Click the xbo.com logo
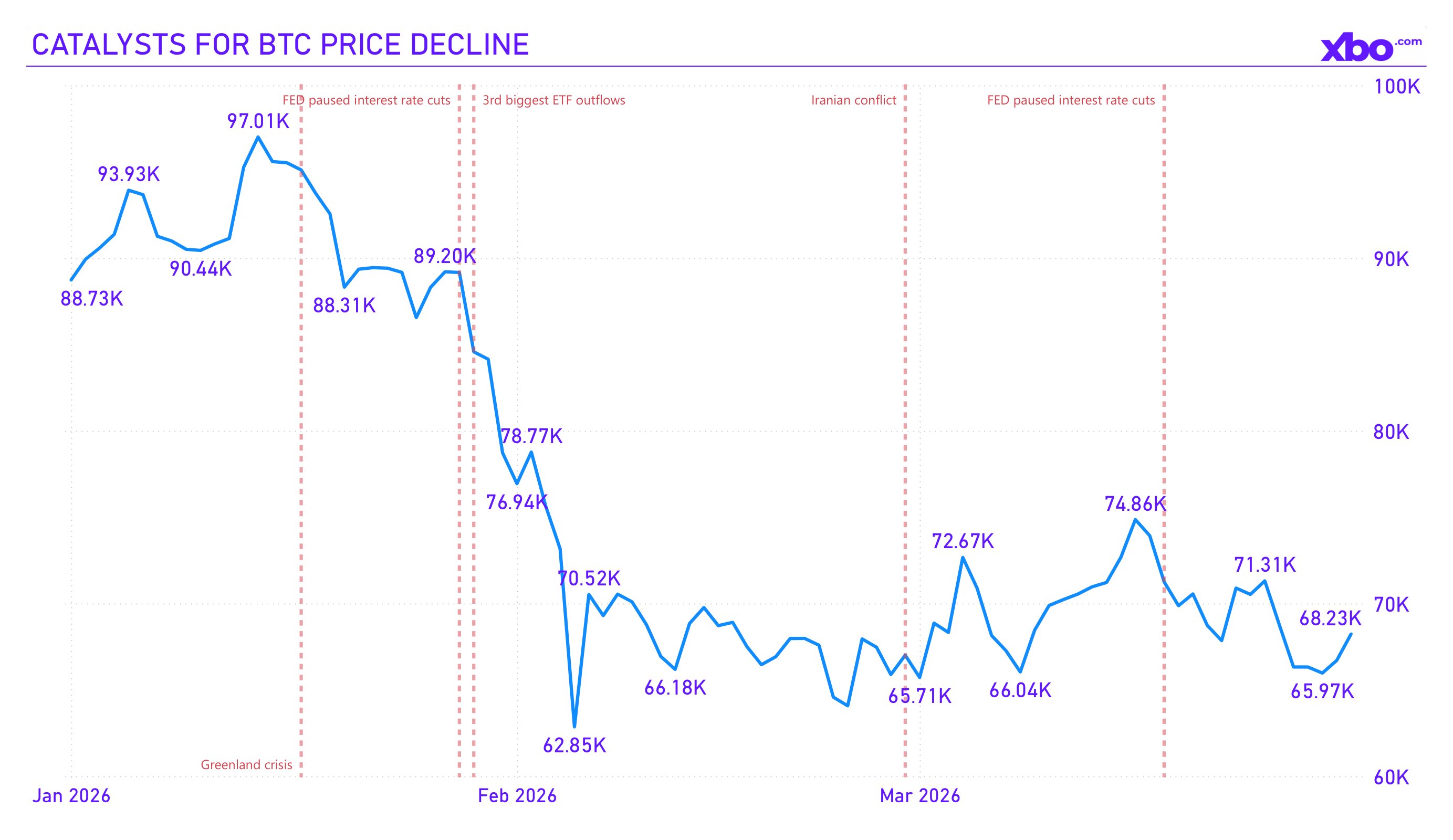Viewport: 1453px width, 840px height. pyautogui.click(x=1370, y=48)
